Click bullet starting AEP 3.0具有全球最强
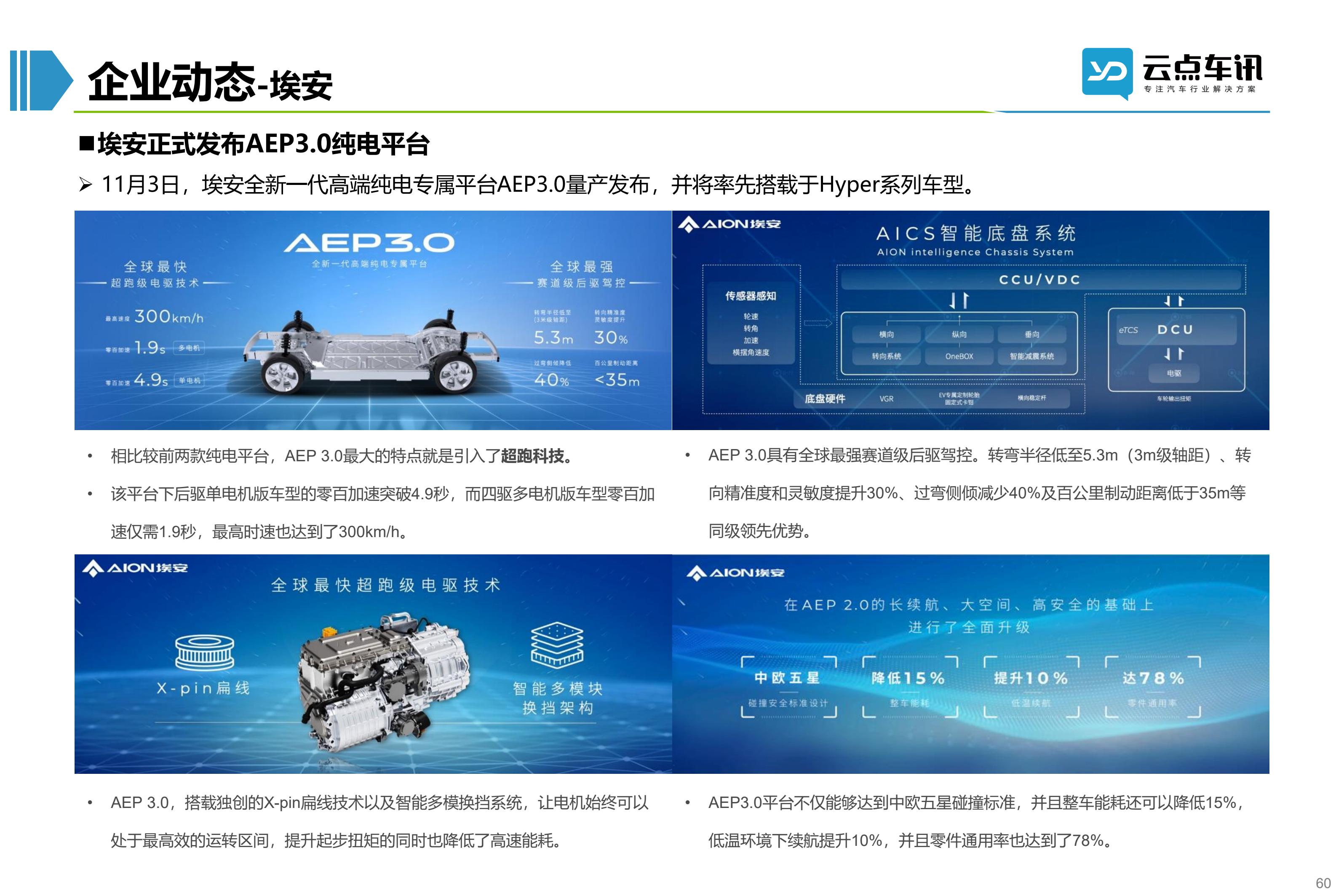This screenshot has width=1344, height=896. click(980, 493)
